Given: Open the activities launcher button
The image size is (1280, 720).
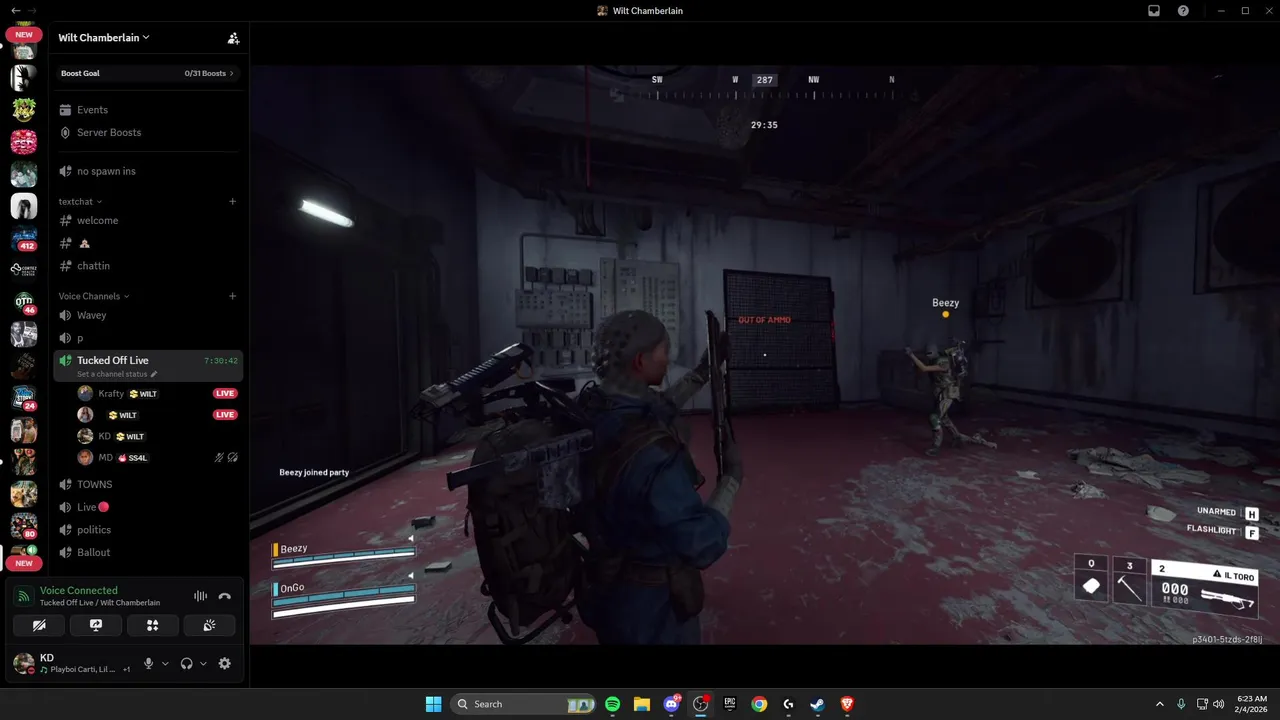Looking at the screenshot, I should pos(153,625).
